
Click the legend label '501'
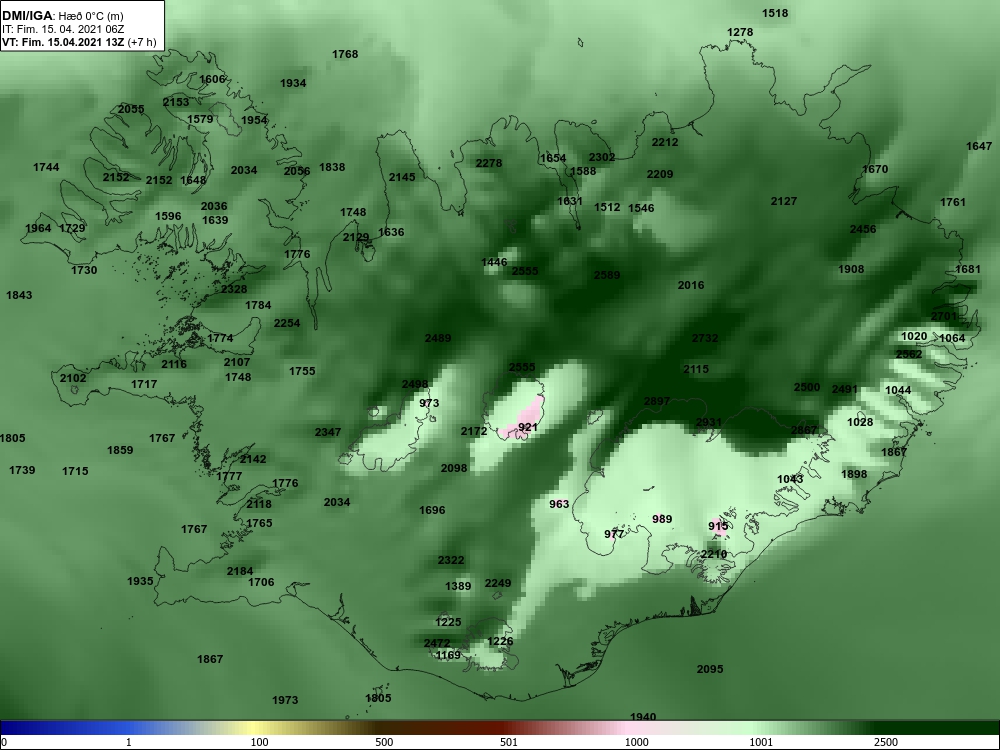point(508,742)
